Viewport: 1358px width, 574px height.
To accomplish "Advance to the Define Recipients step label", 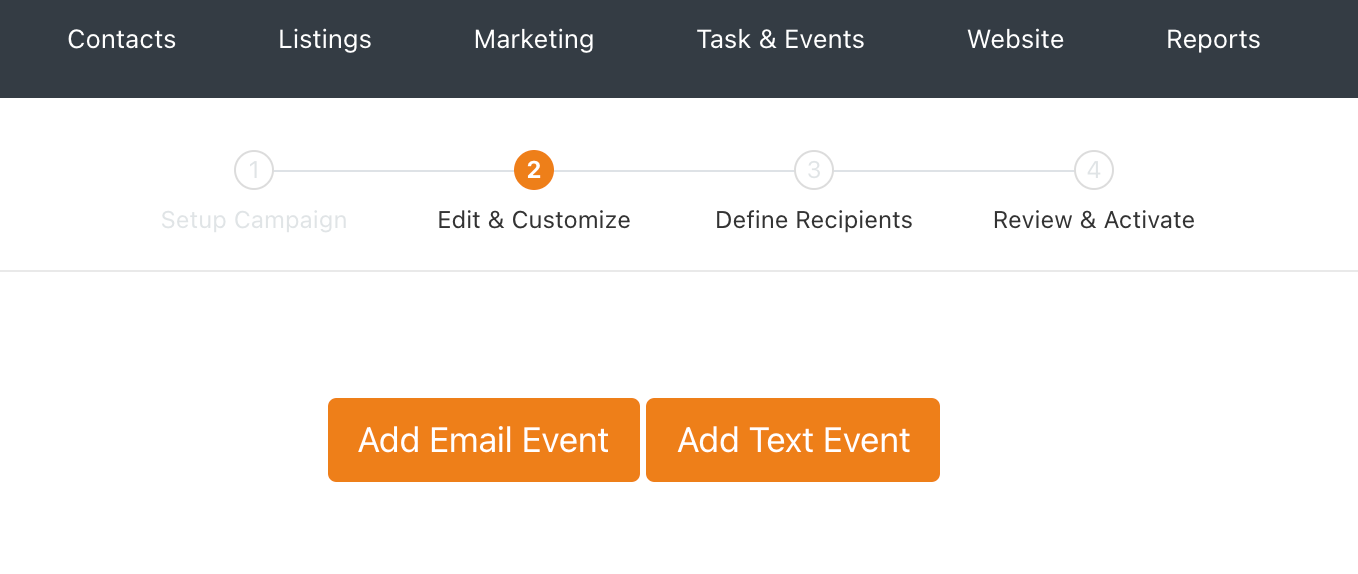I will coord(814,220).
